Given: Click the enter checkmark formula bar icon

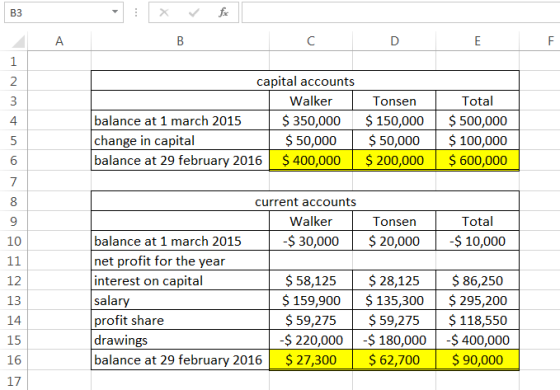Looking at the screenshot, I should tap(194, 13).
